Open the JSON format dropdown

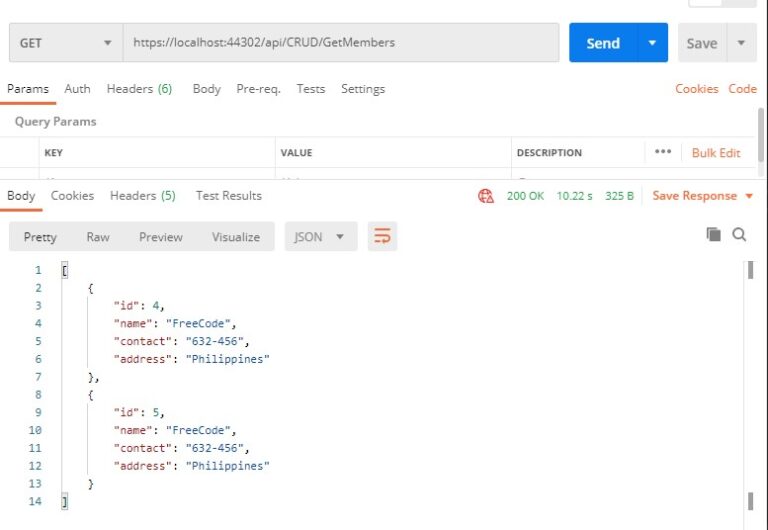pos(321,237)
